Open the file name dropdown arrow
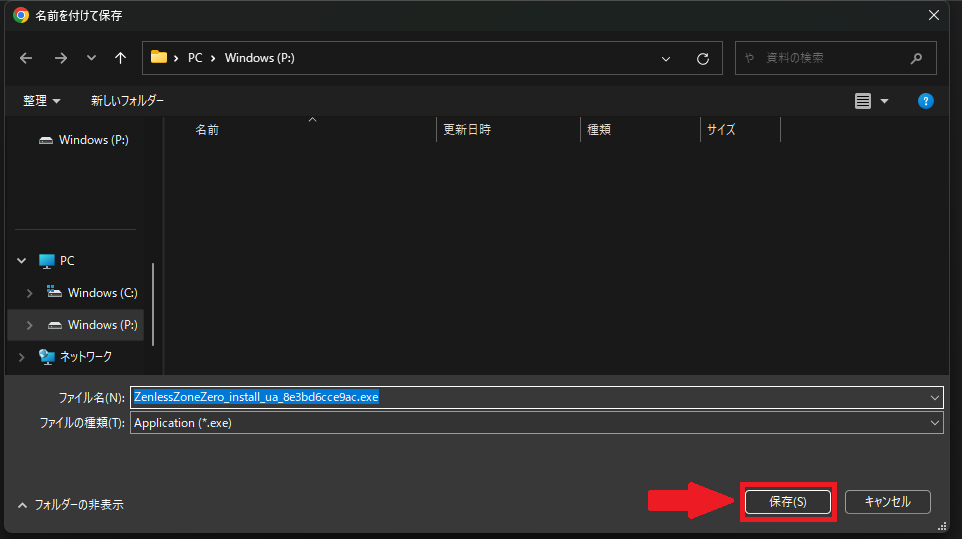962x539 pixels. pos(934,398)
